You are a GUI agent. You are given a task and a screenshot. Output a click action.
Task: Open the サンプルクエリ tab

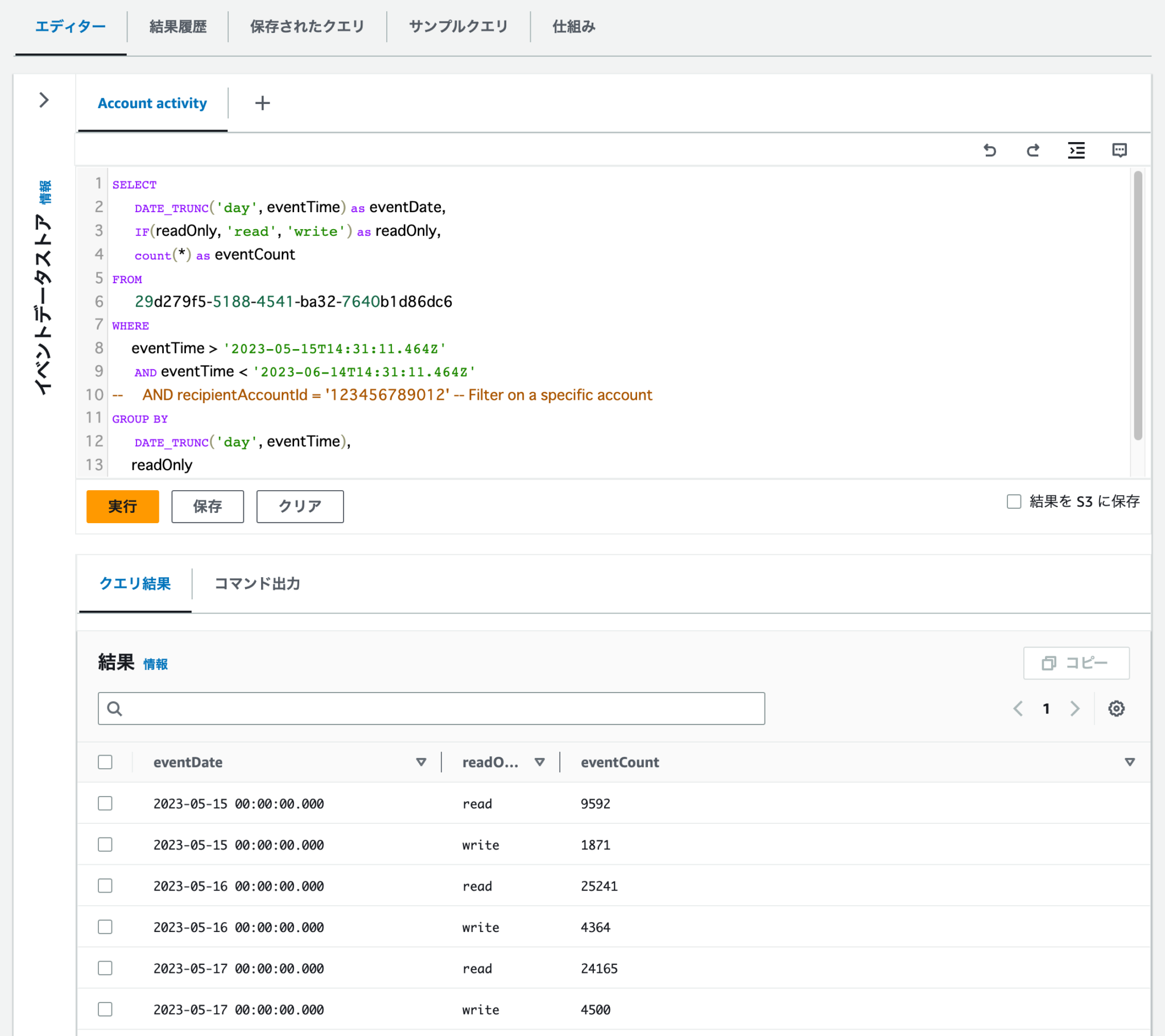point(458,27)
